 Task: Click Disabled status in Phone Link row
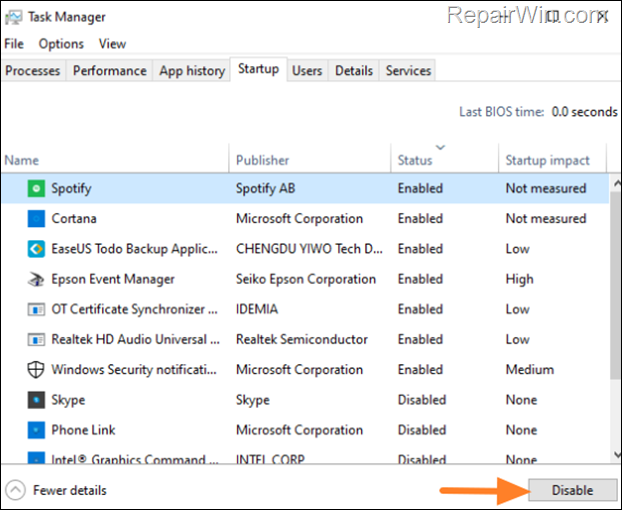click(422, 430)
